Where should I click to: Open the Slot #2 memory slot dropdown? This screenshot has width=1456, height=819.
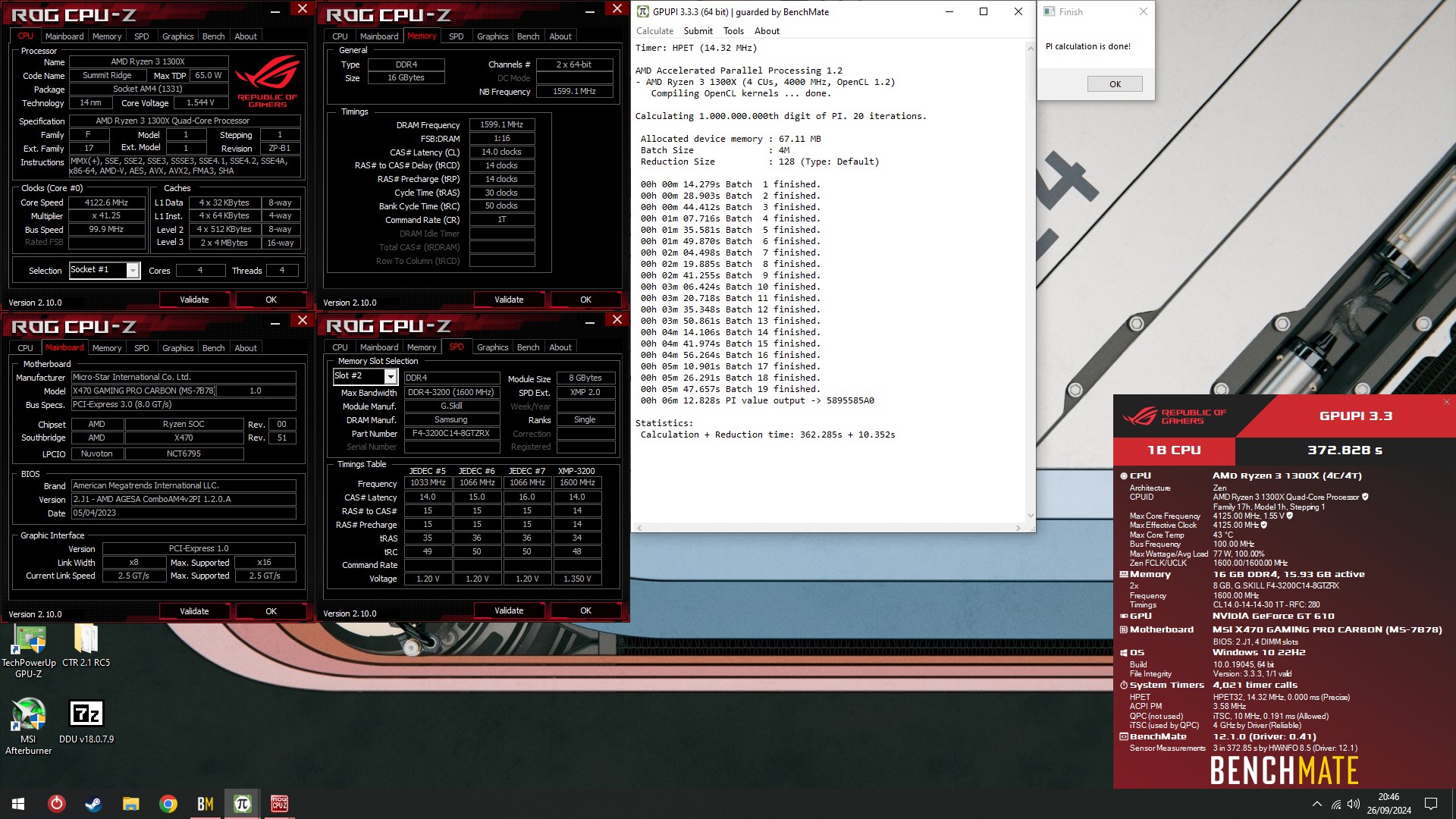pyautogui.click(x=391, y=377)
